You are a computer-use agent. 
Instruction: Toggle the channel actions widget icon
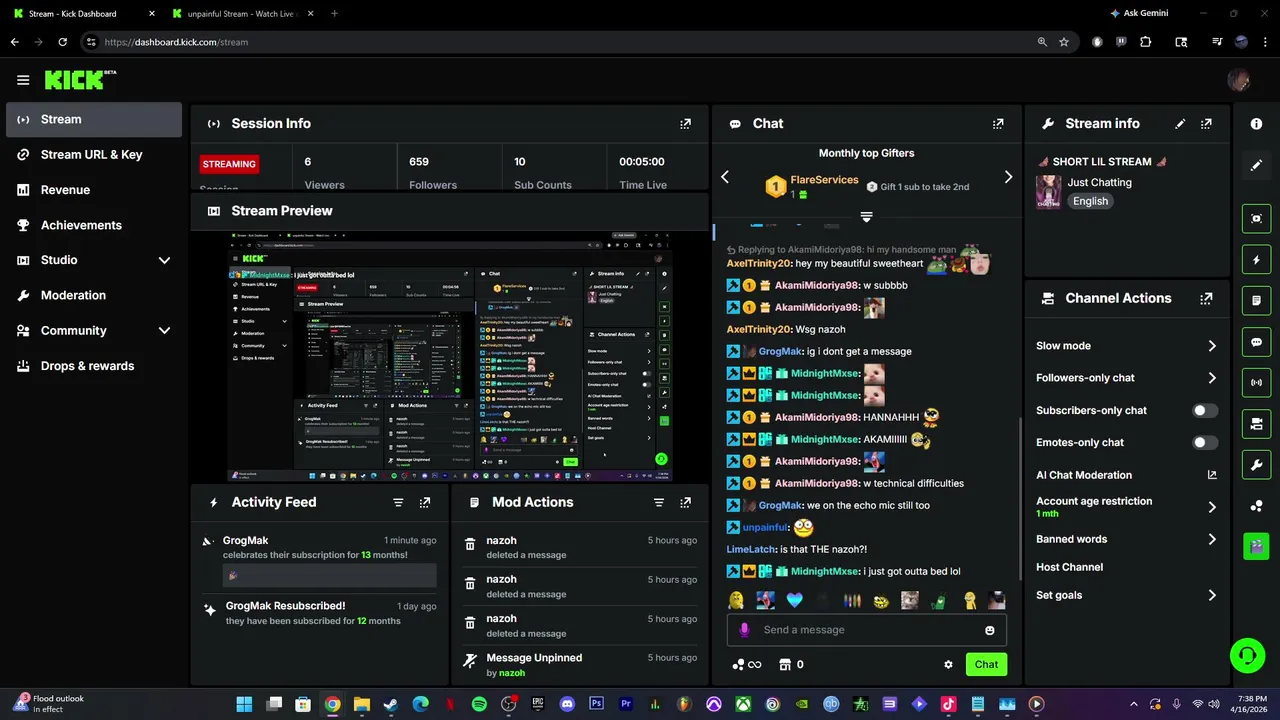1256,423
